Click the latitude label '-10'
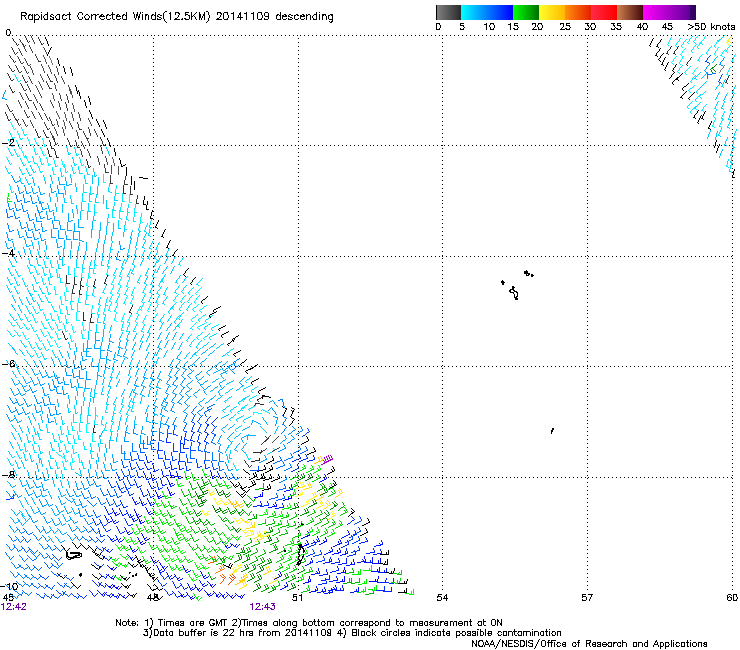Image resolution: width=740 pixels, height=650 pixels. [x=9, y=586]
